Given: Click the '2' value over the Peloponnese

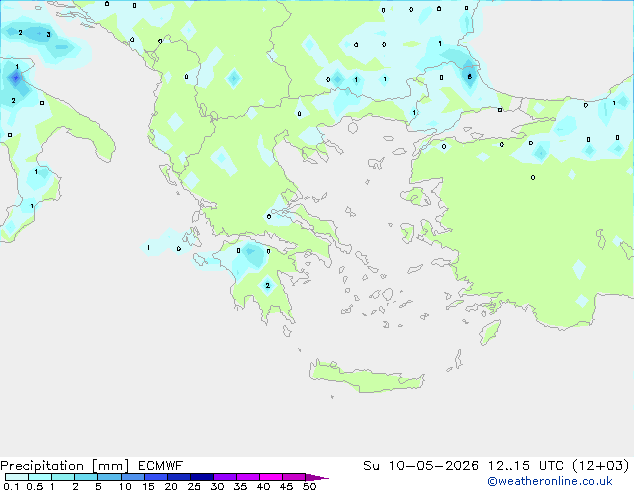Looking at the screenshot, I should point(267,285).
